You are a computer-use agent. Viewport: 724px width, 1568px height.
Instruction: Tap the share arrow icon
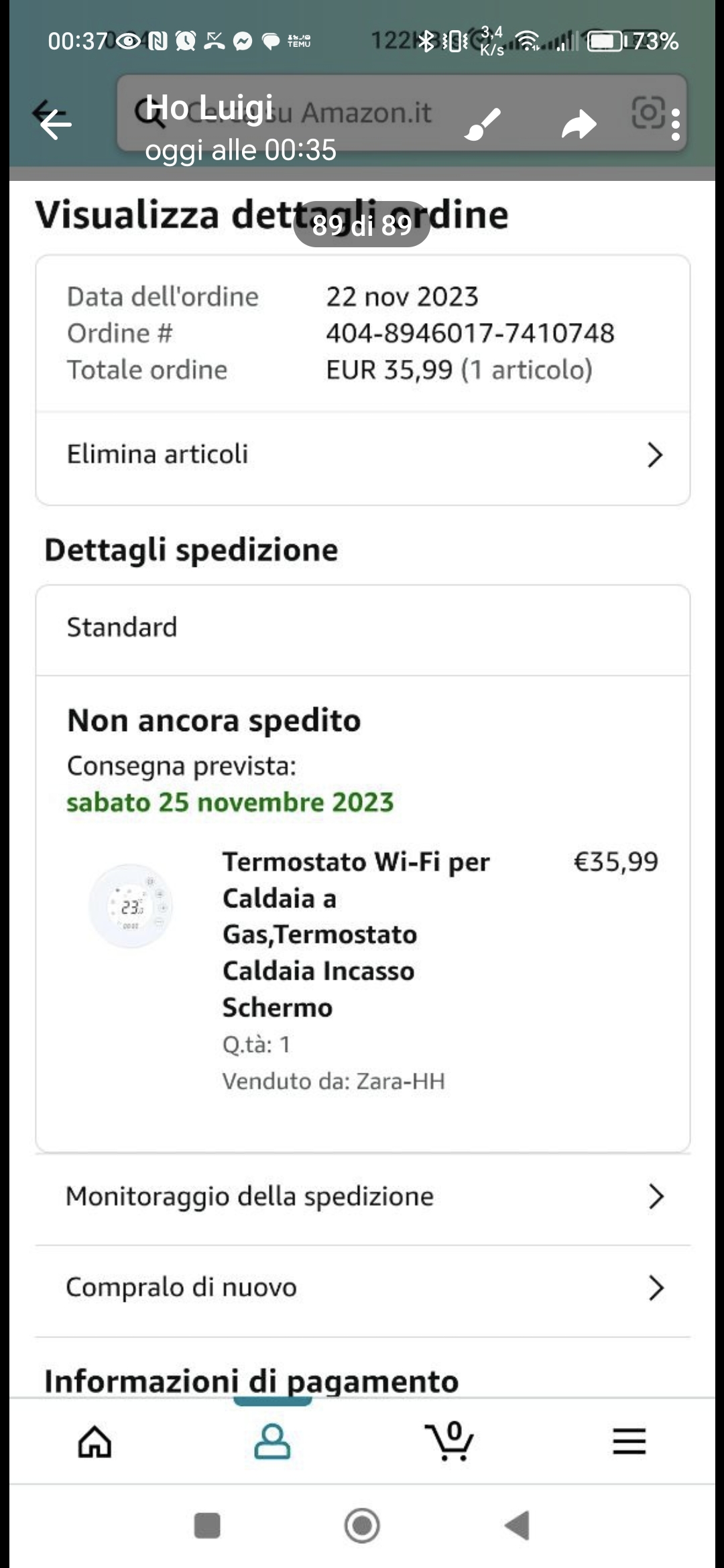click(579, 125)
